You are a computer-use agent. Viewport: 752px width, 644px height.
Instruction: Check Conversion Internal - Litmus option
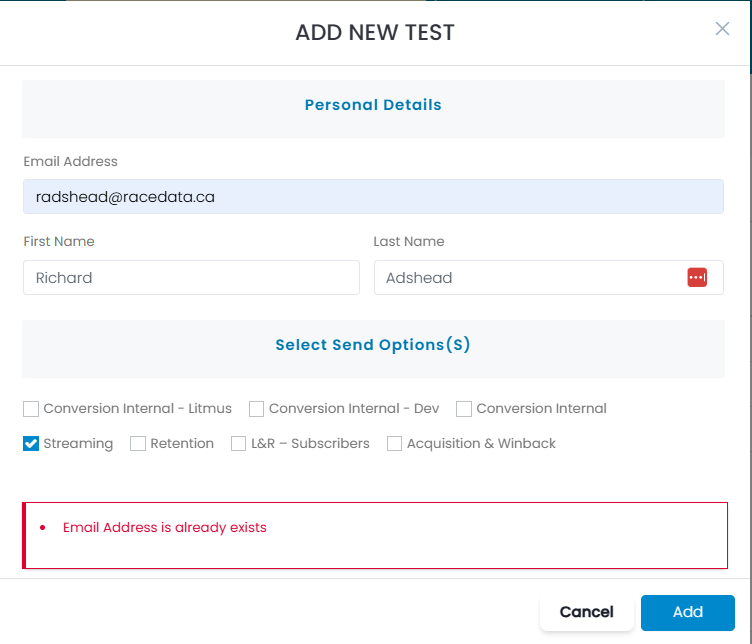pyautogui.click(x=31, y=409)
